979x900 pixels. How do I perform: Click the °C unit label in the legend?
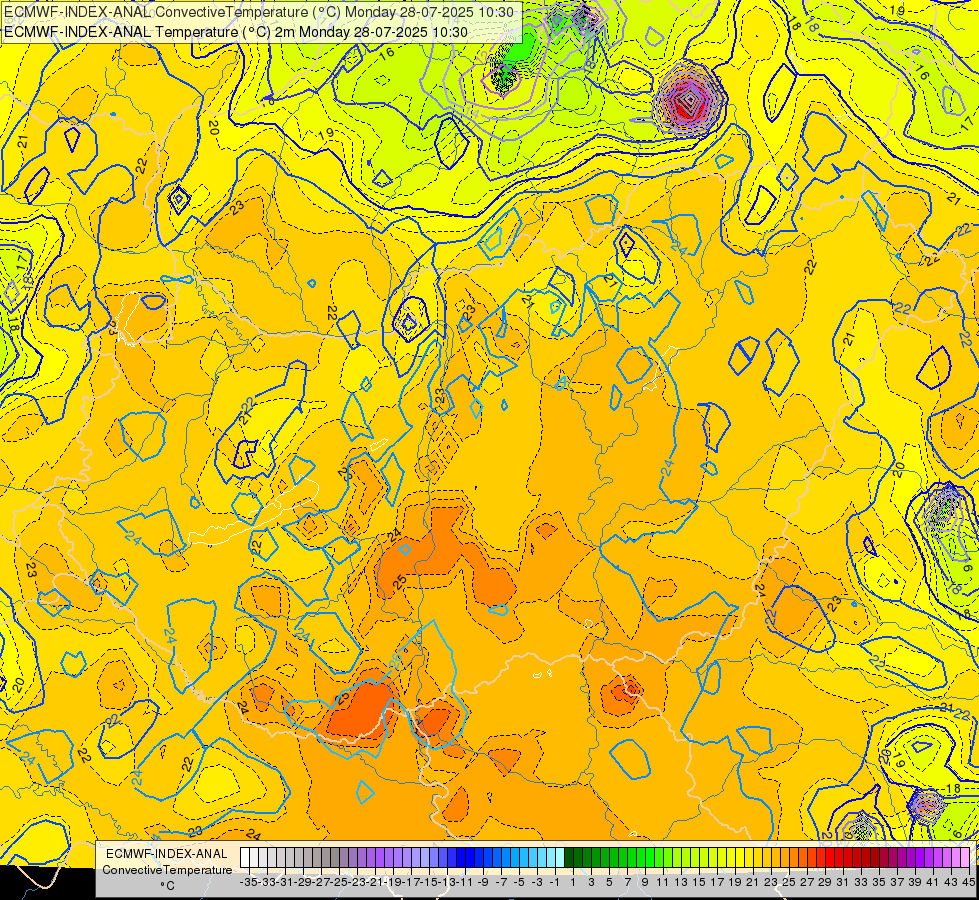(167, 886)
